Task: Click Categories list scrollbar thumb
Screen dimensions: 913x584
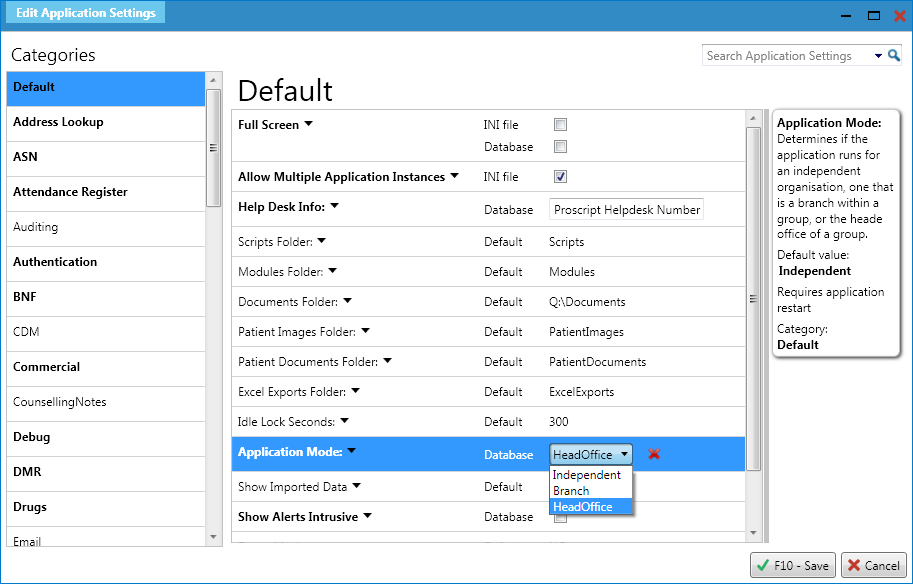Action: pyautogui.click(x=213, y=148)
